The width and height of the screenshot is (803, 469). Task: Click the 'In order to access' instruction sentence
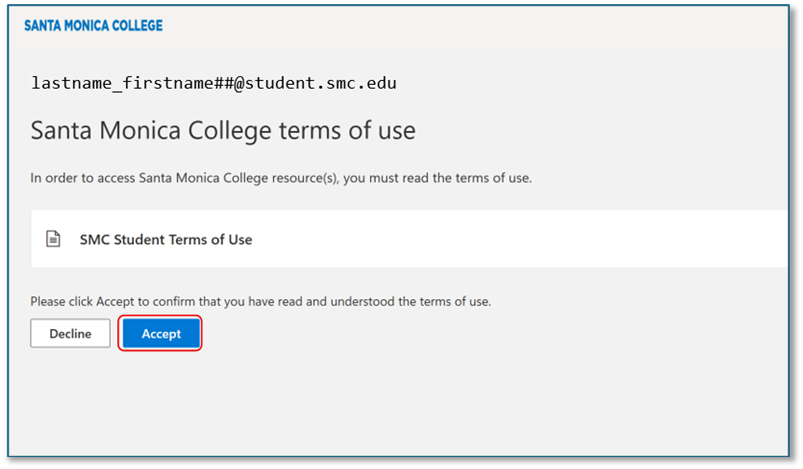coord(280,178)
